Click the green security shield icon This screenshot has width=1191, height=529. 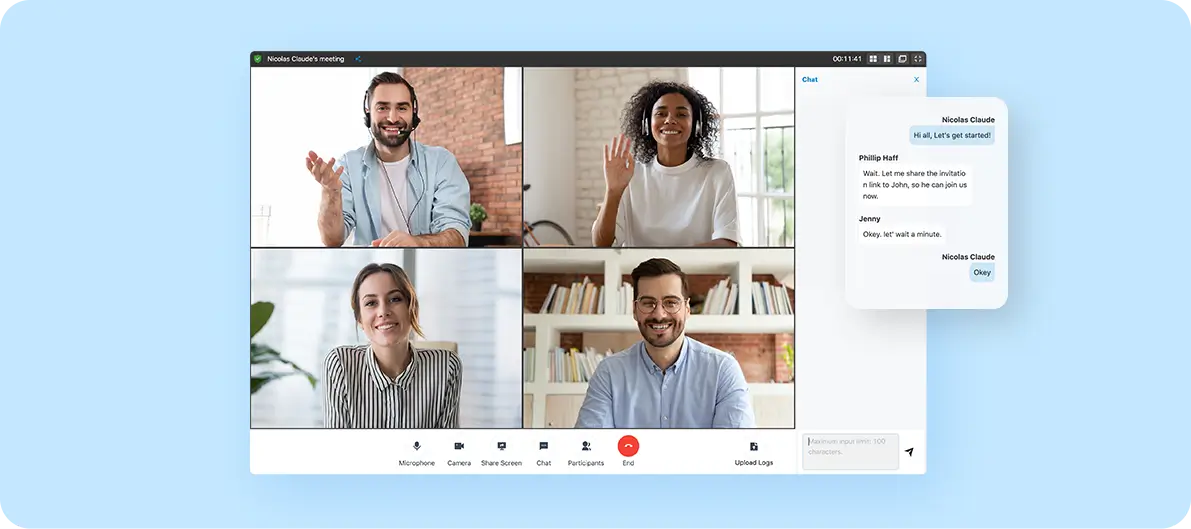point(258,59)
